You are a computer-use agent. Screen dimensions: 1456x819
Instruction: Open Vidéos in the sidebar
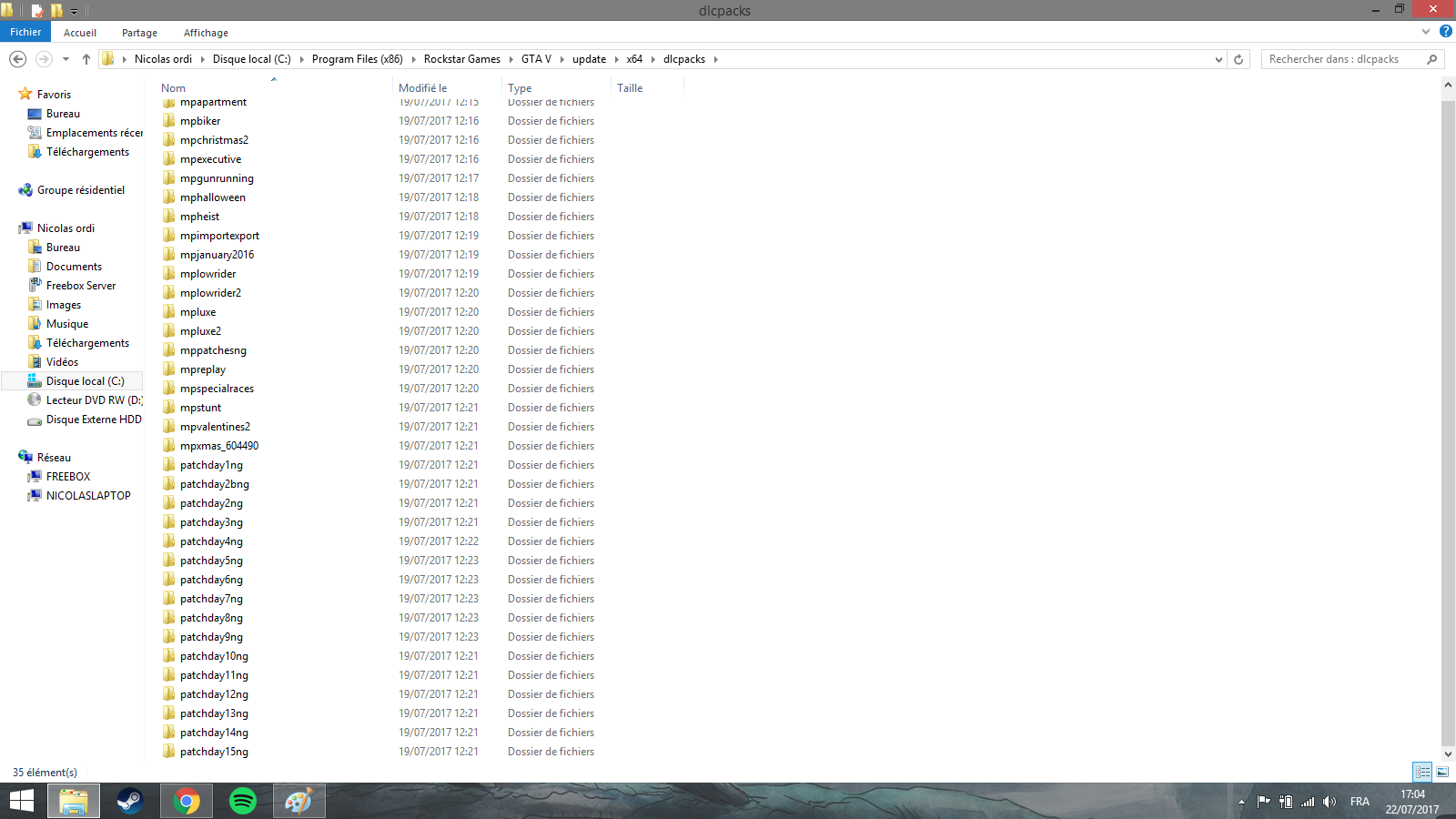click(62, 362)
